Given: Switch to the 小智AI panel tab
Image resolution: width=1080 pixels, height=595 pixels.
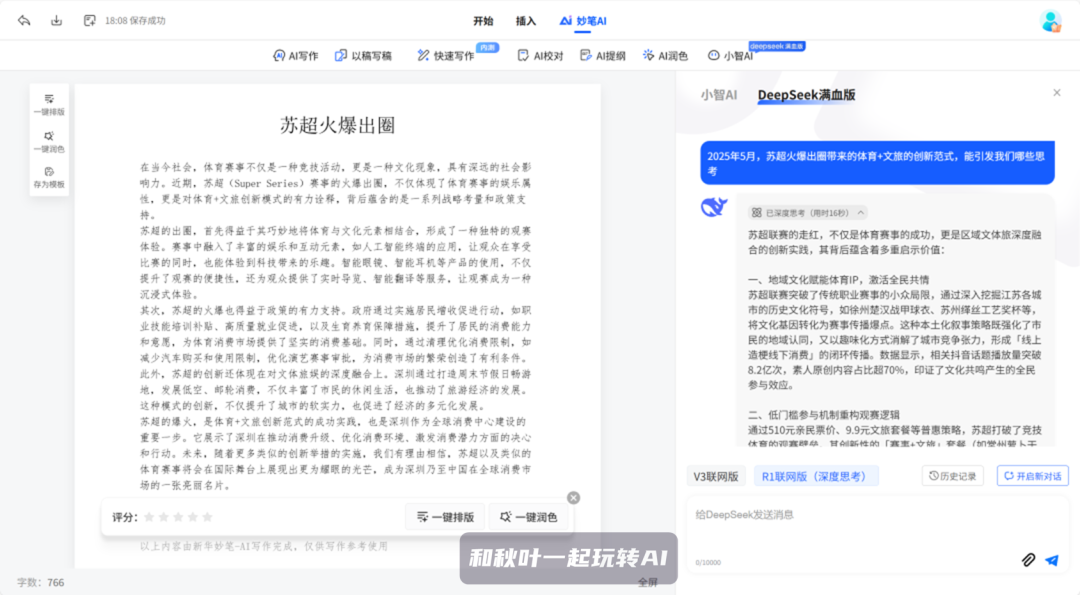Looking at the screenshot, I should pyautogui.click(x=718, y=95).
